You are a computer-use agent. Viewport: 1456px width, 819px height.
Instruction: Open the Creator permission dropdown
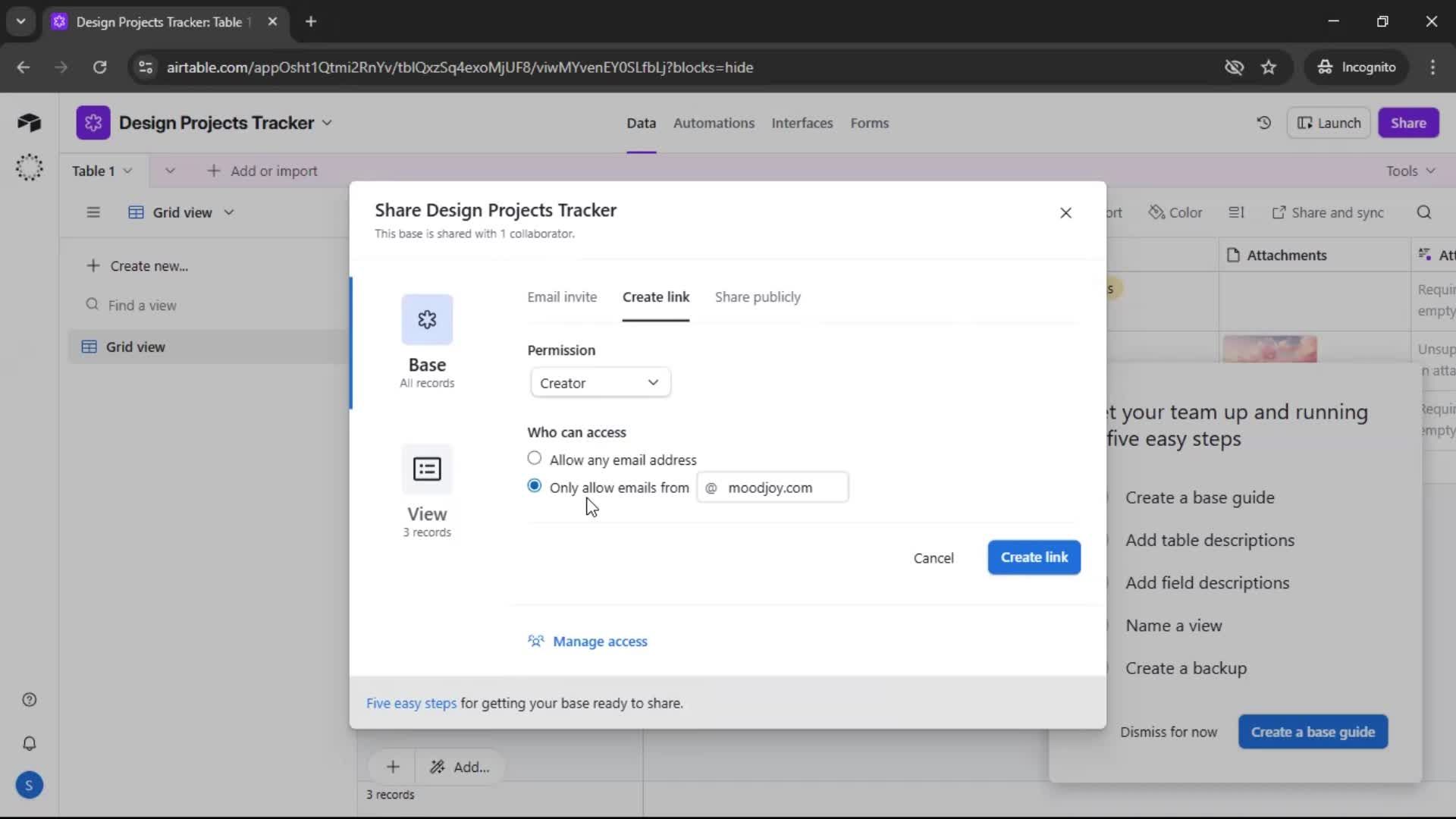(x=600, y=383)
